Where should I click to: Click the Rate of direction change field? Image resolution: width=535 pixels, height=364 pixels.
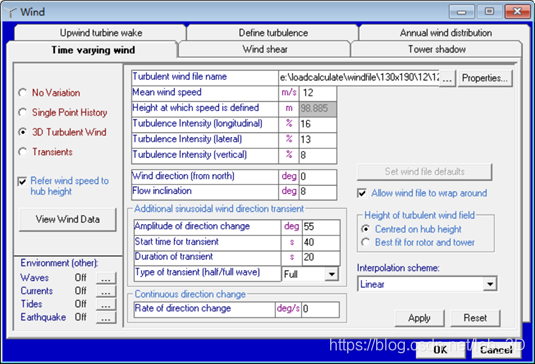(320, 309)
